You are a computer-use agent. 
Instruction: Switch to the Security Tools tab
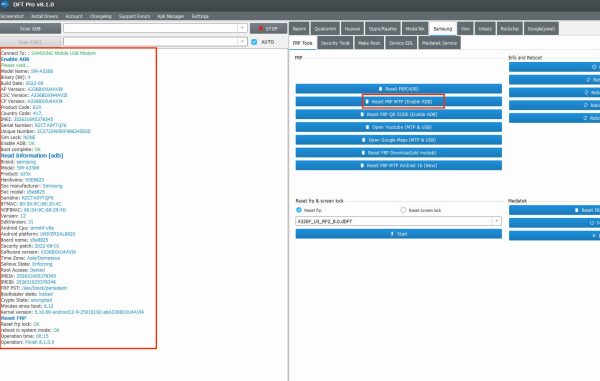click(x=335, y=43)
